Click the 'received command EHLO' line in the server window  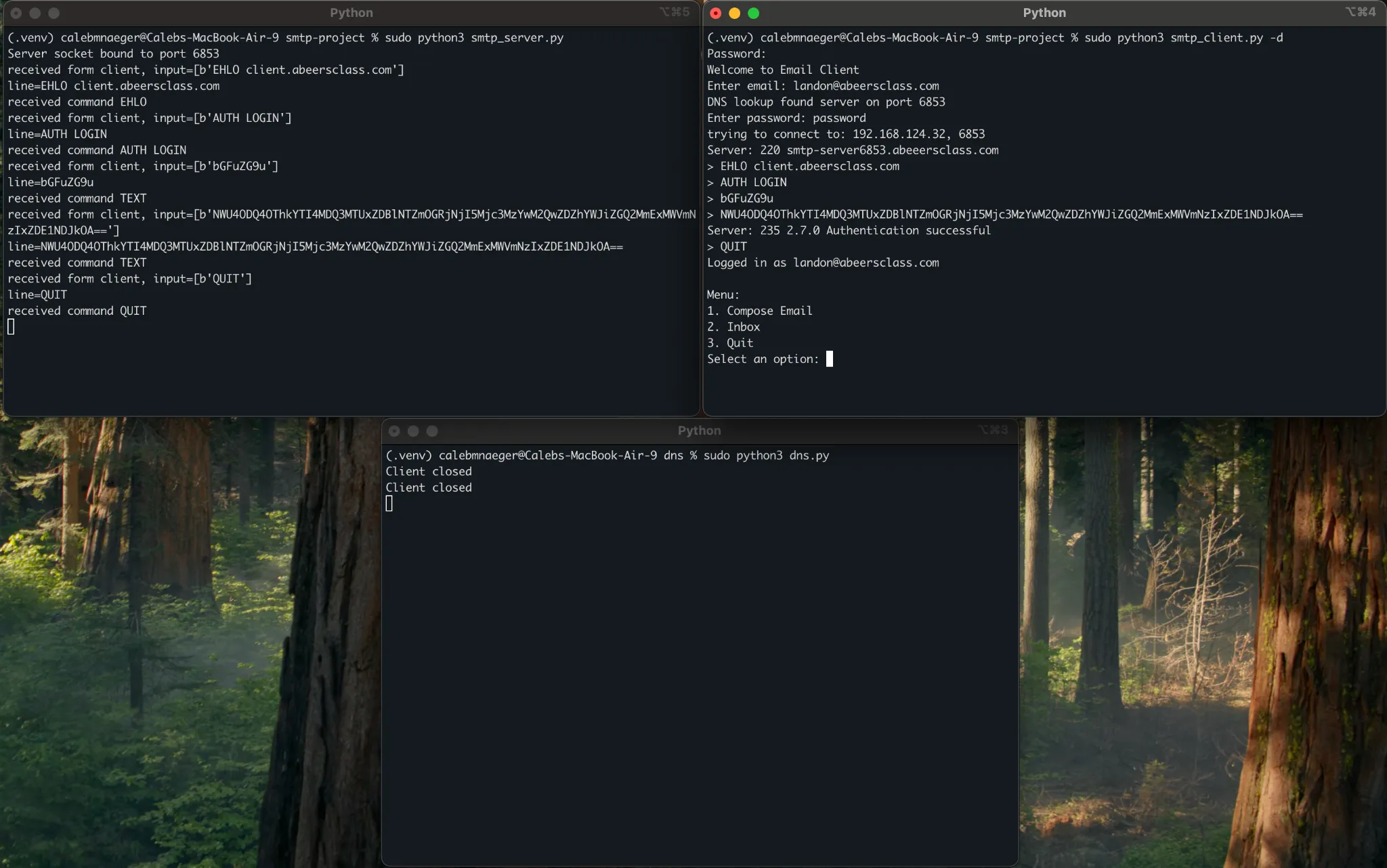click(77, 102)
